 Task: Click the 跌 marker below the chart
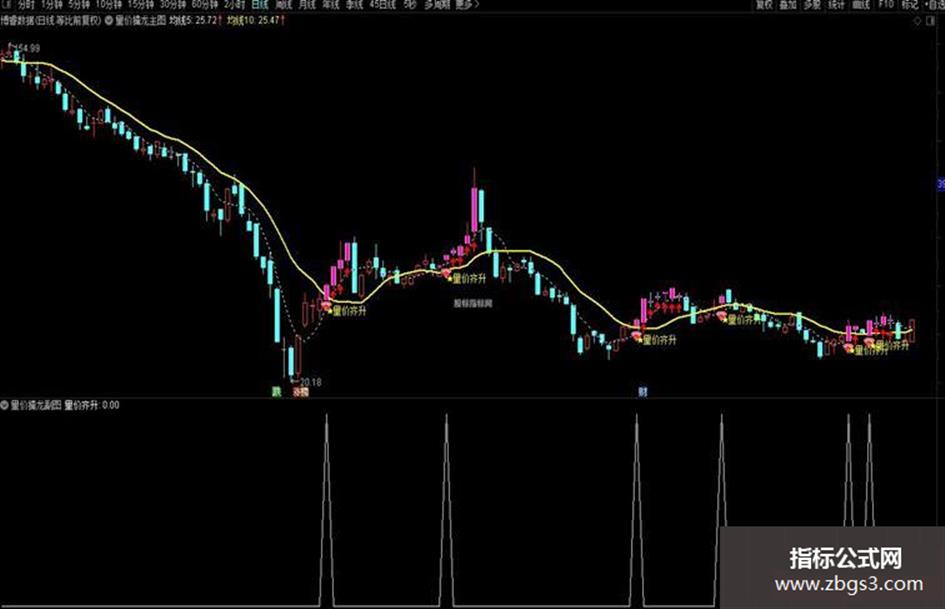pyautogui.click(x=277, y=392)
